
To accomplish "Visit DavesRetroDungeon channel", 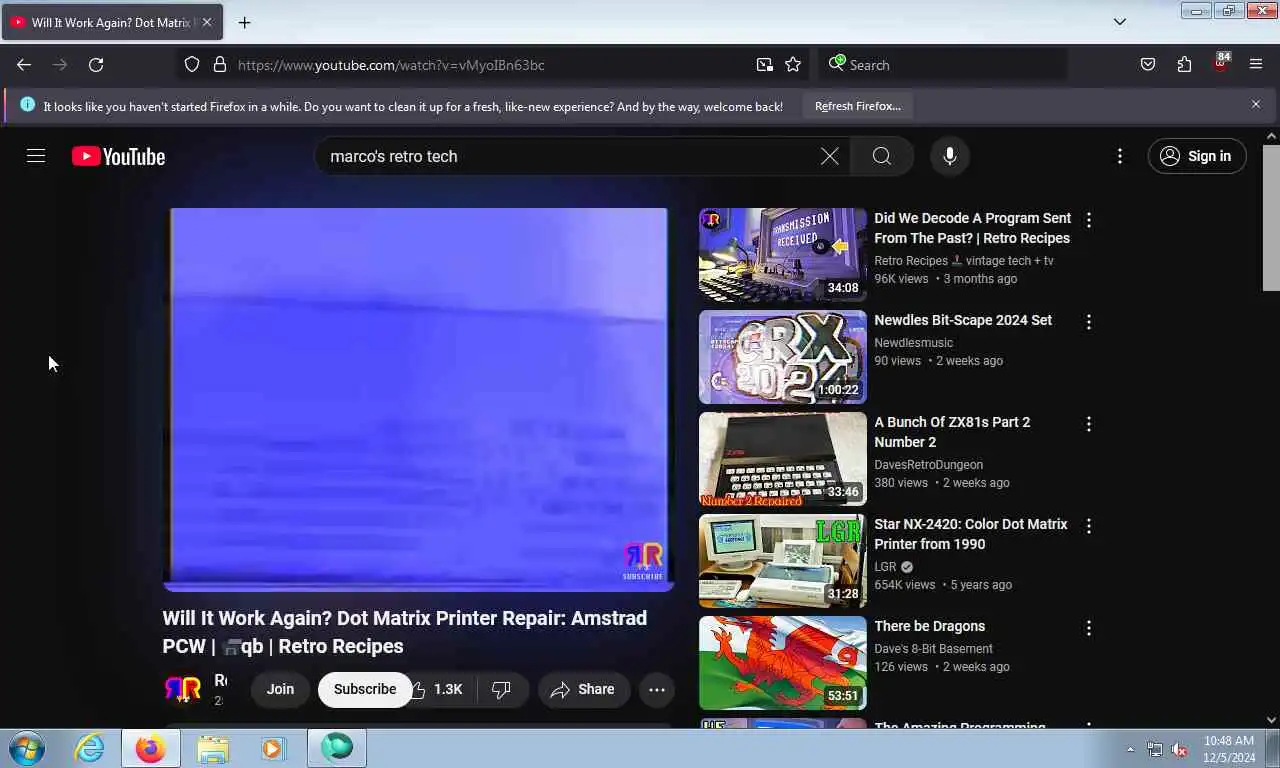I will click(928, 465).
